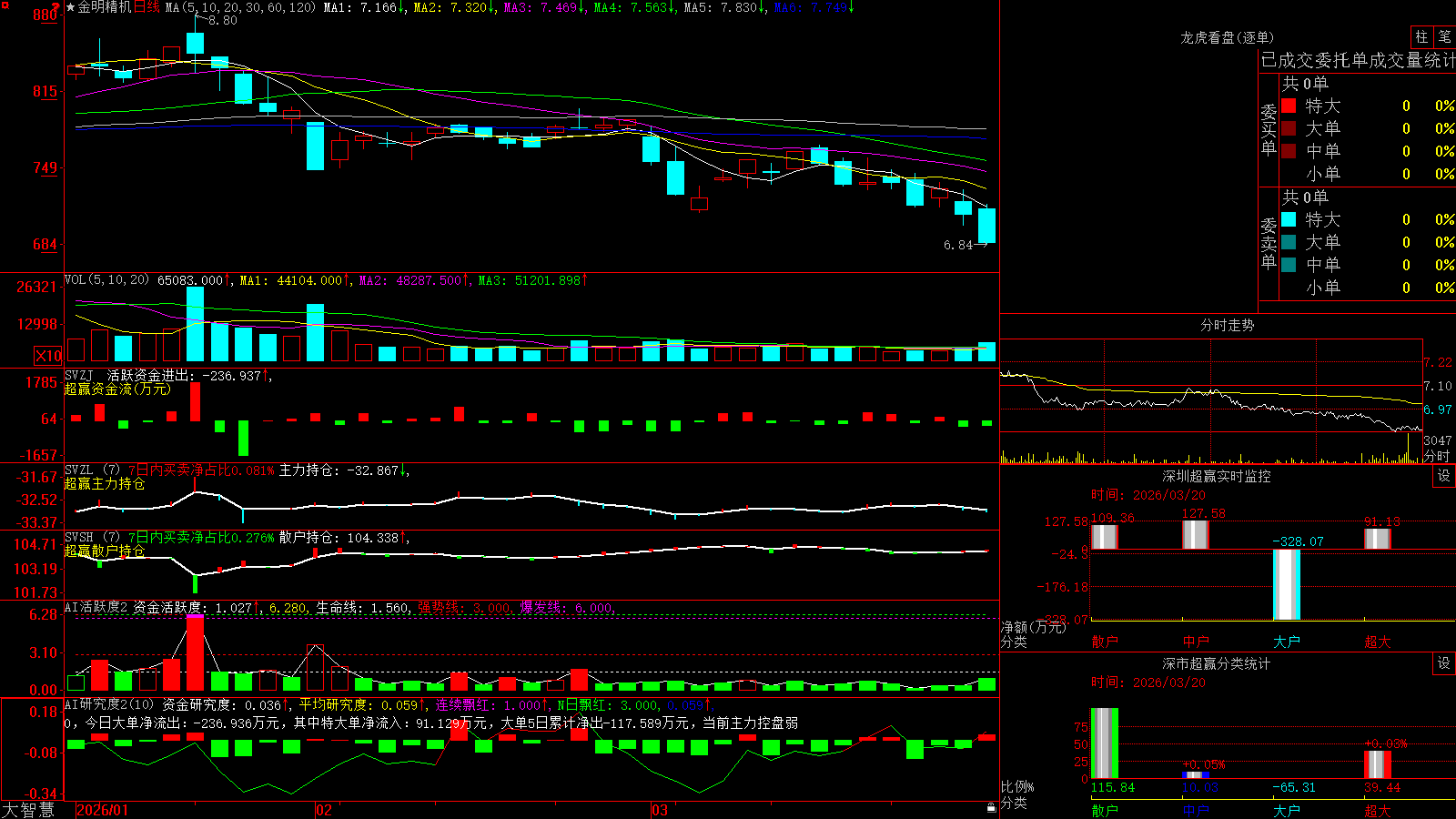Click the 时间: 2026/03/20 in 深圳超赢实时监控

(1148, 495)
